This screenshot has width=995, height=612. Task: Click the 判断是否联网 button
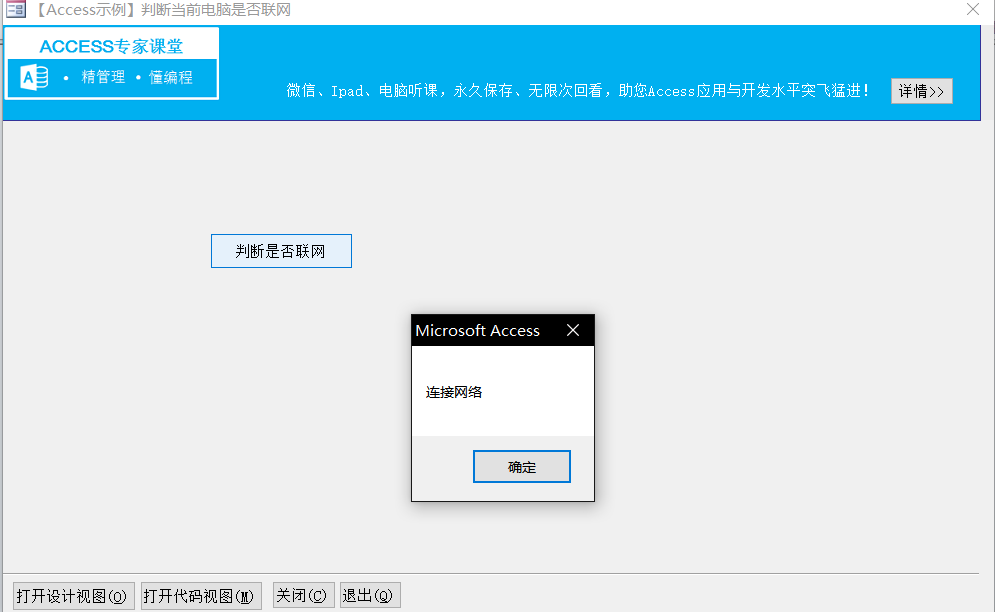(x=281, y=251)
